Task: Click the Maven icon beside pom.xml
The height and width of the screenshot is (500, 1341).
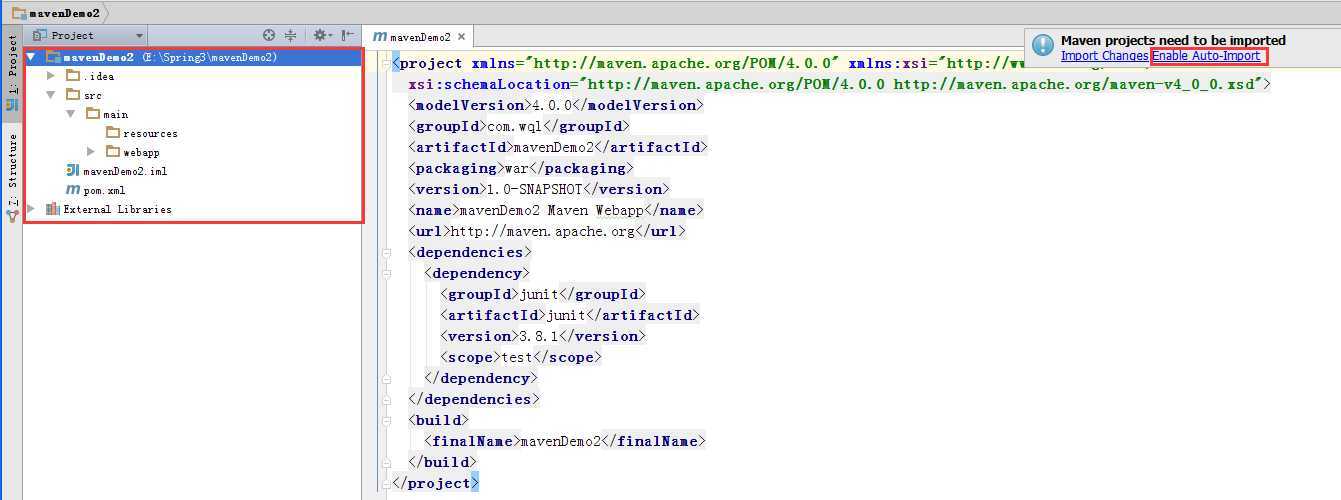Action: point(73,190)
